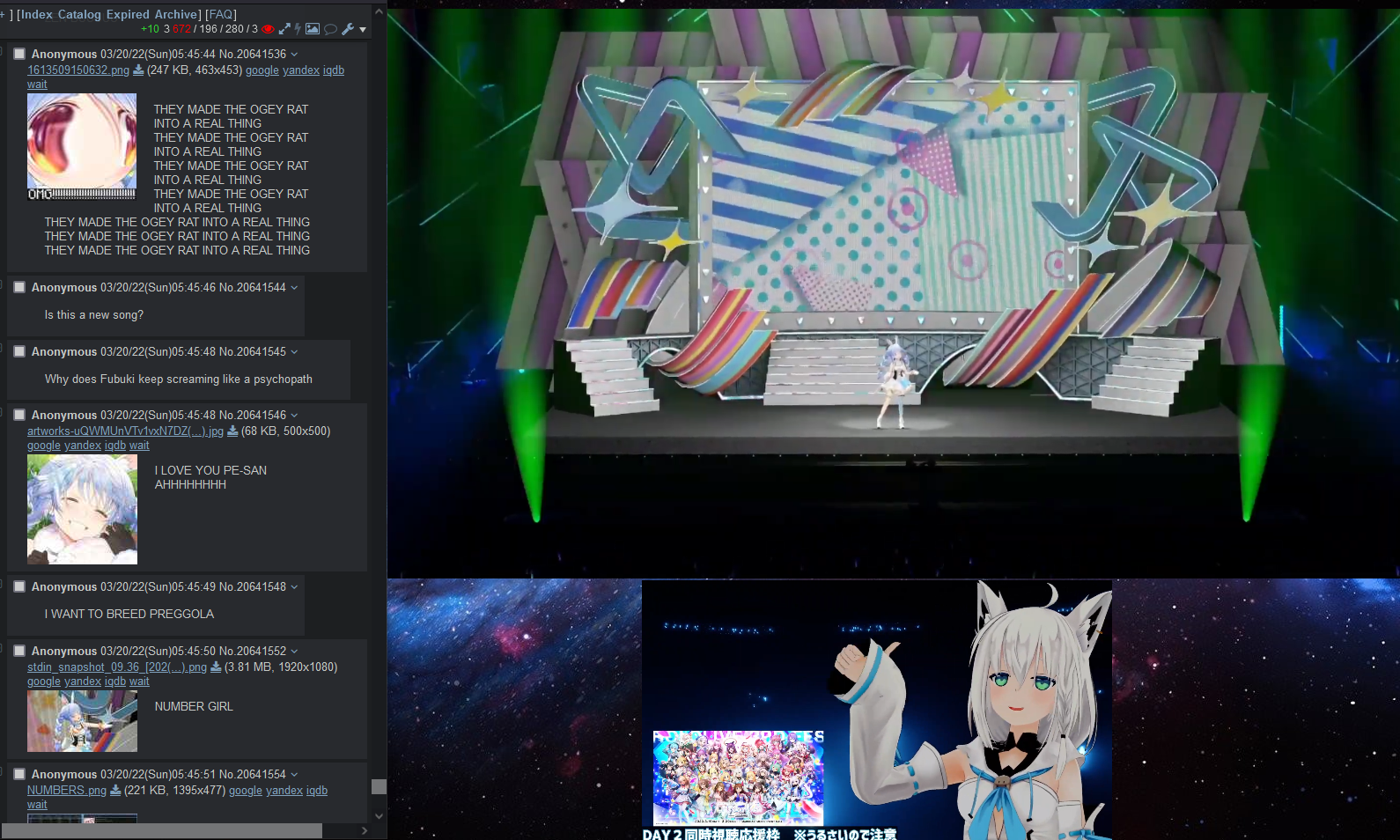Open the artworks-uQWMUnVTv1vxN7DZ jpg file link
The image size is (1400, 840).
(x=125, y=431)
